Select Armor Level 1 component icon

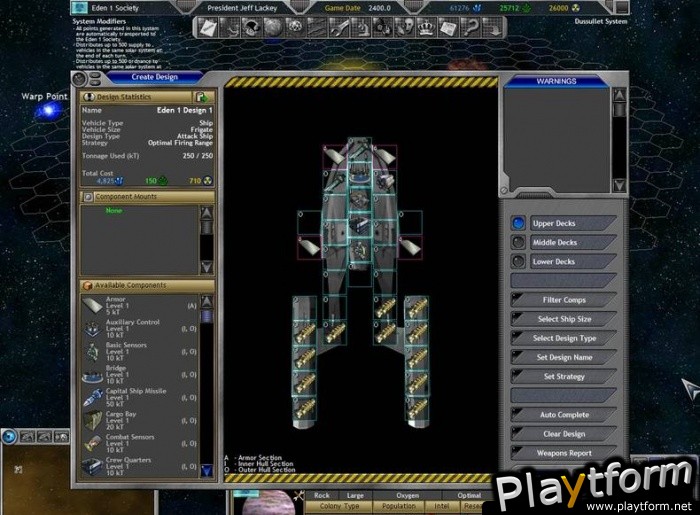tap(92, 306)
